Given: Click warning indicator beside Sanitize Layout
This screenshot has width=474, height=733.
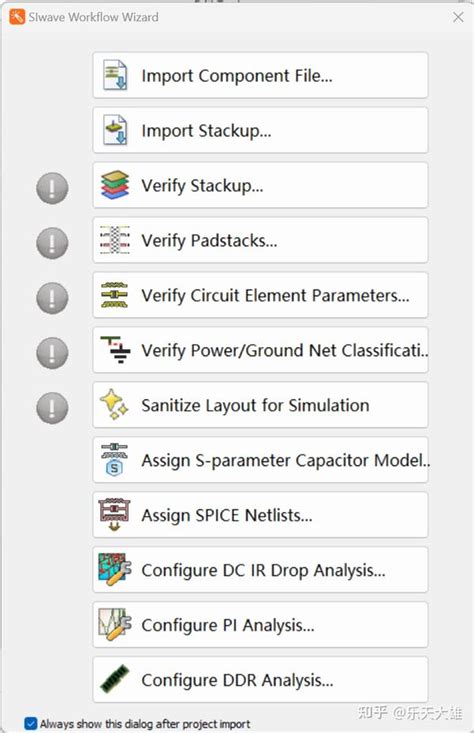Looking at the screenshot, I should (52, 408).
